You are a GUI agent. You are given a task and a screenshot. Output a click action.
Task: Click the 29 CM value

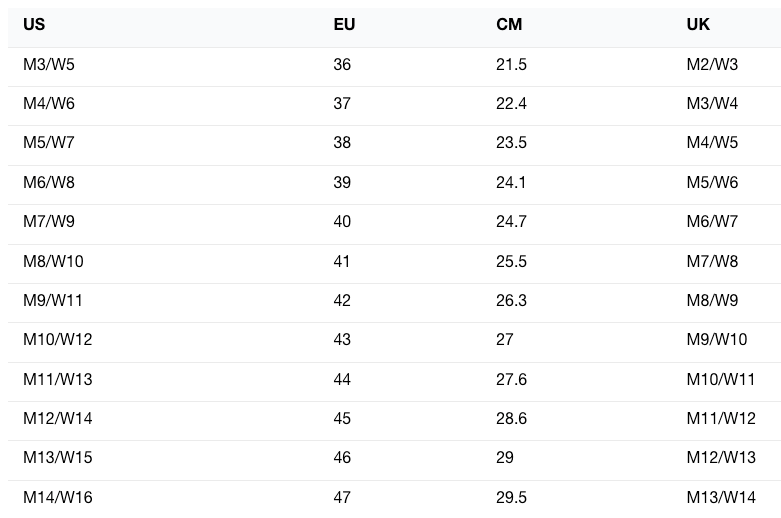tap(505, 458)
